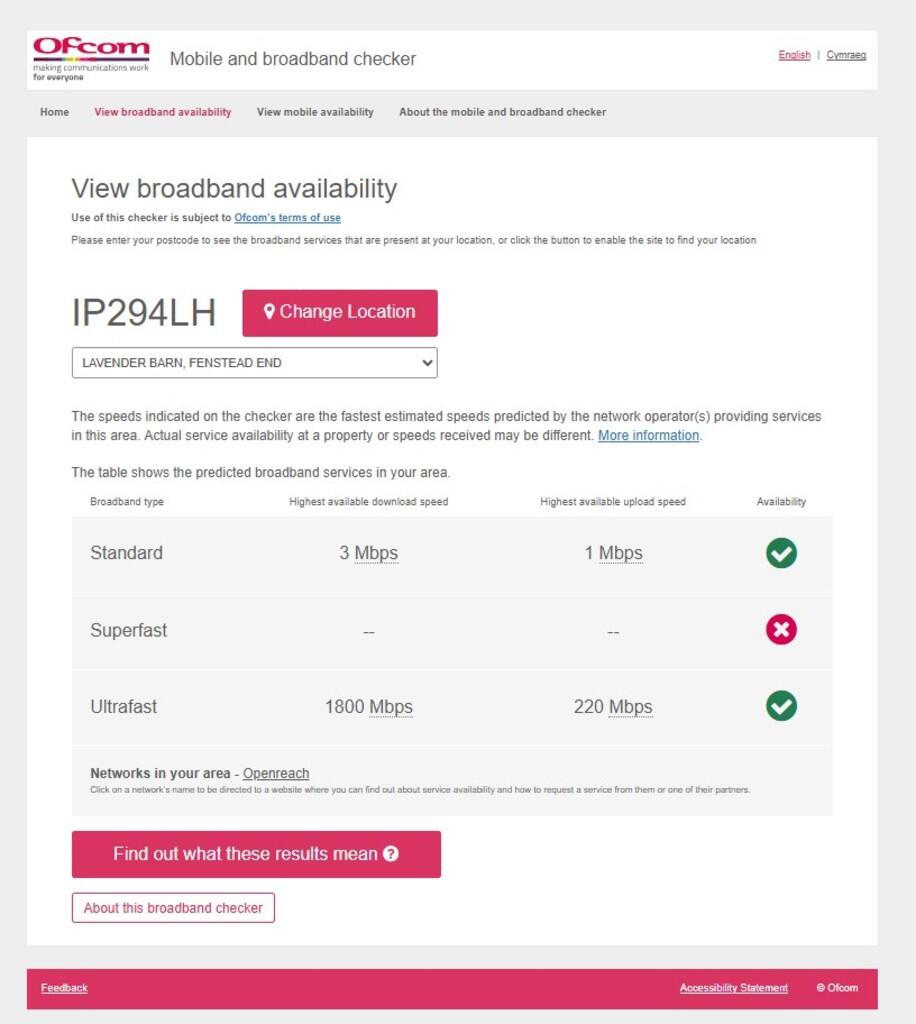Open the address dropdown for Lavender Barn
916x1024 pixels.
pyautogui.click(x=254, y=363)
